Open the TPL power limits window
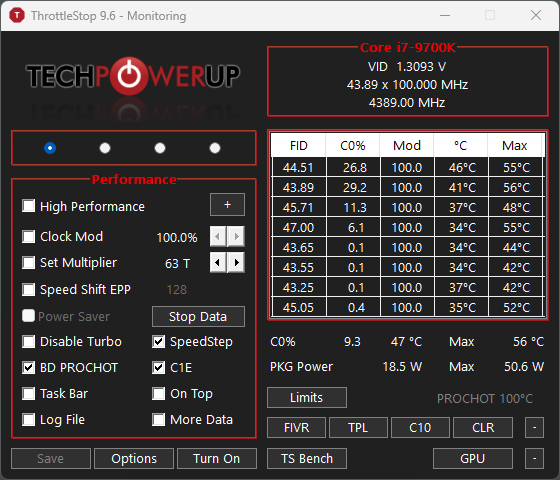Image resolution: width=560 pixels, height=480 pixels. pyautogui.click(x=358, y=428)
